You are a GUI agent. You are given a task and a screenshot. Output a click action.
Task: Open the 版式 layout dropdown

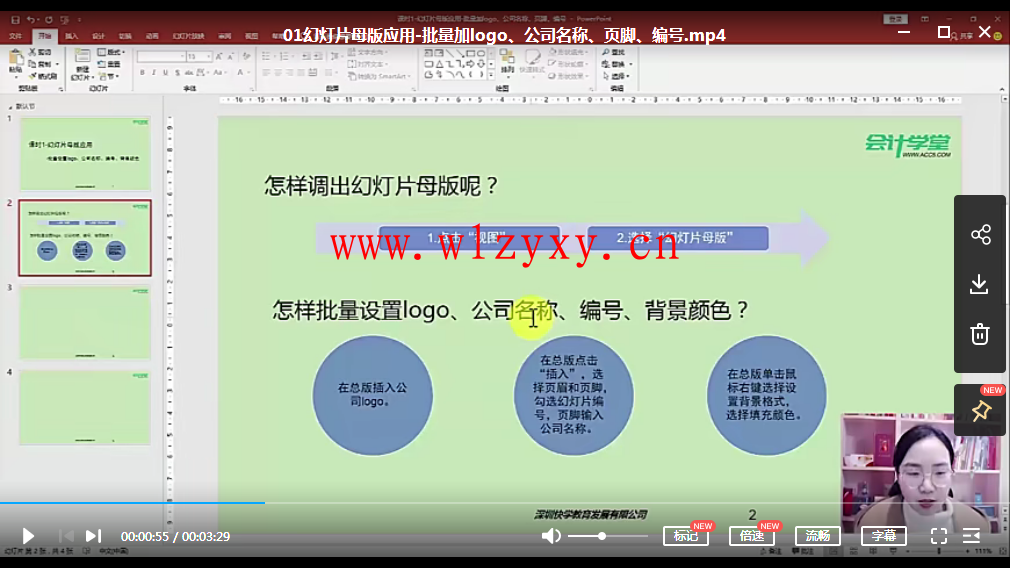coord(111,52)
